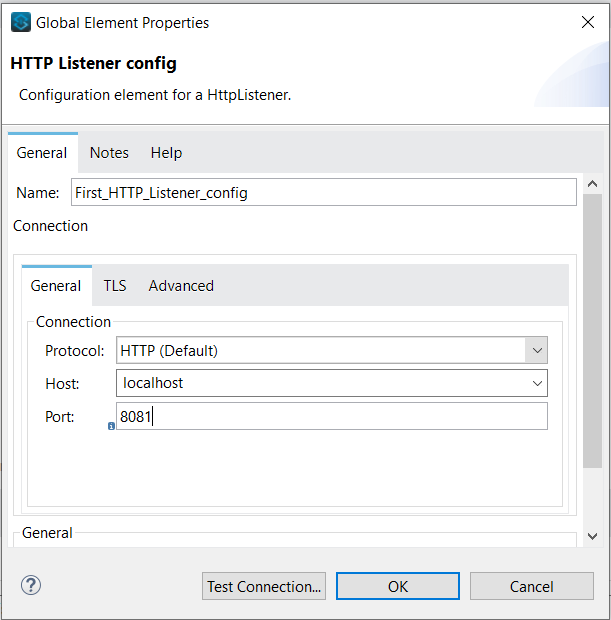This screenshot has height=620, width=611.
Task: Expand the Protocol dropdown
Action: coord(537,351)
